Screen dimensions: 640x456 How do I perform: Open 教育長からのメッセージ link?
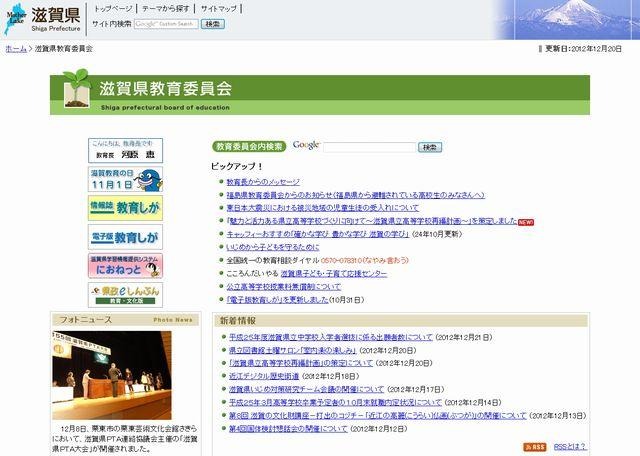(263, 182)
